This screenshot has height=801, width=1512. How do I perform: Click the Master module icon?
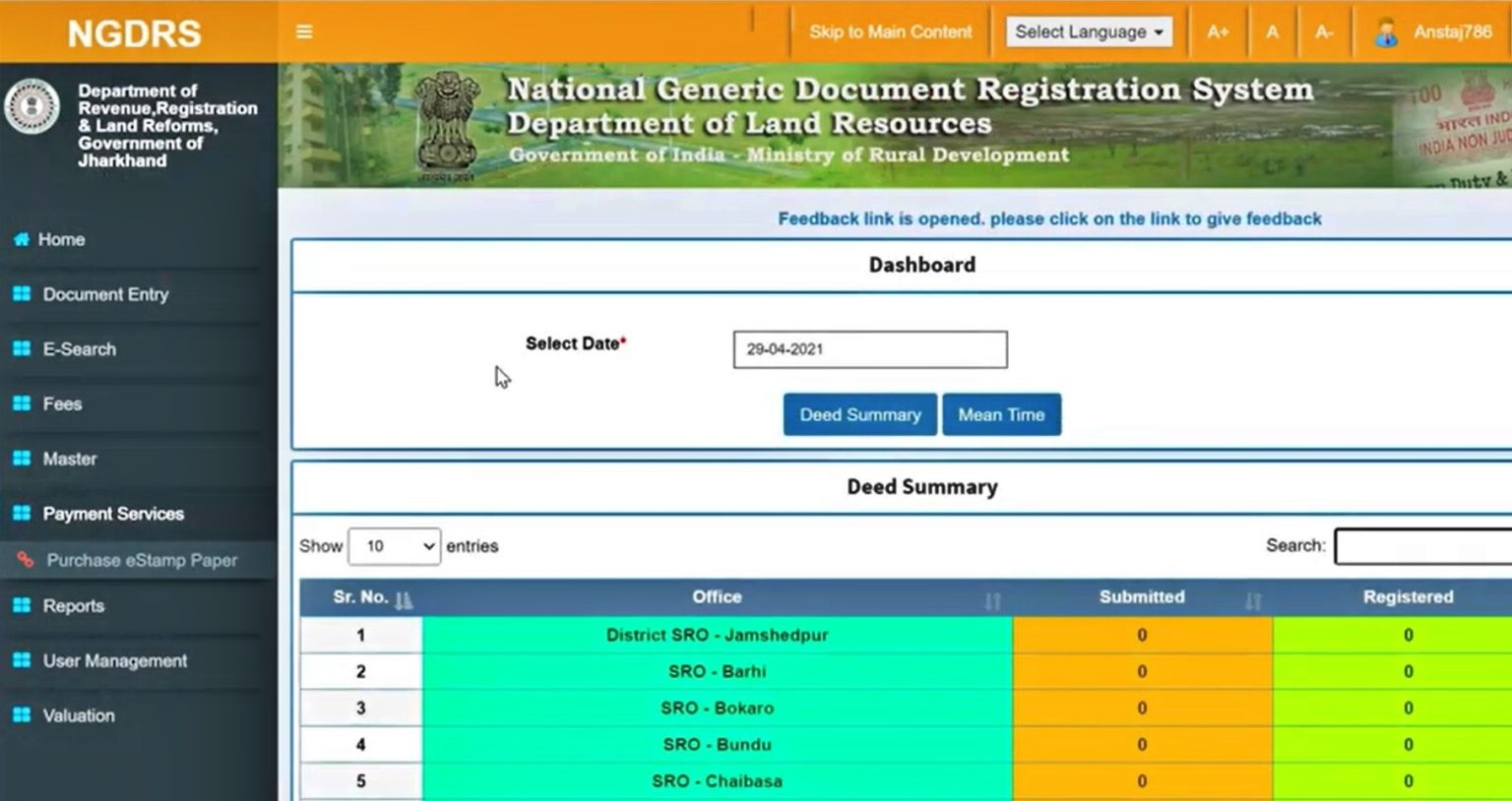click(24, 459)
